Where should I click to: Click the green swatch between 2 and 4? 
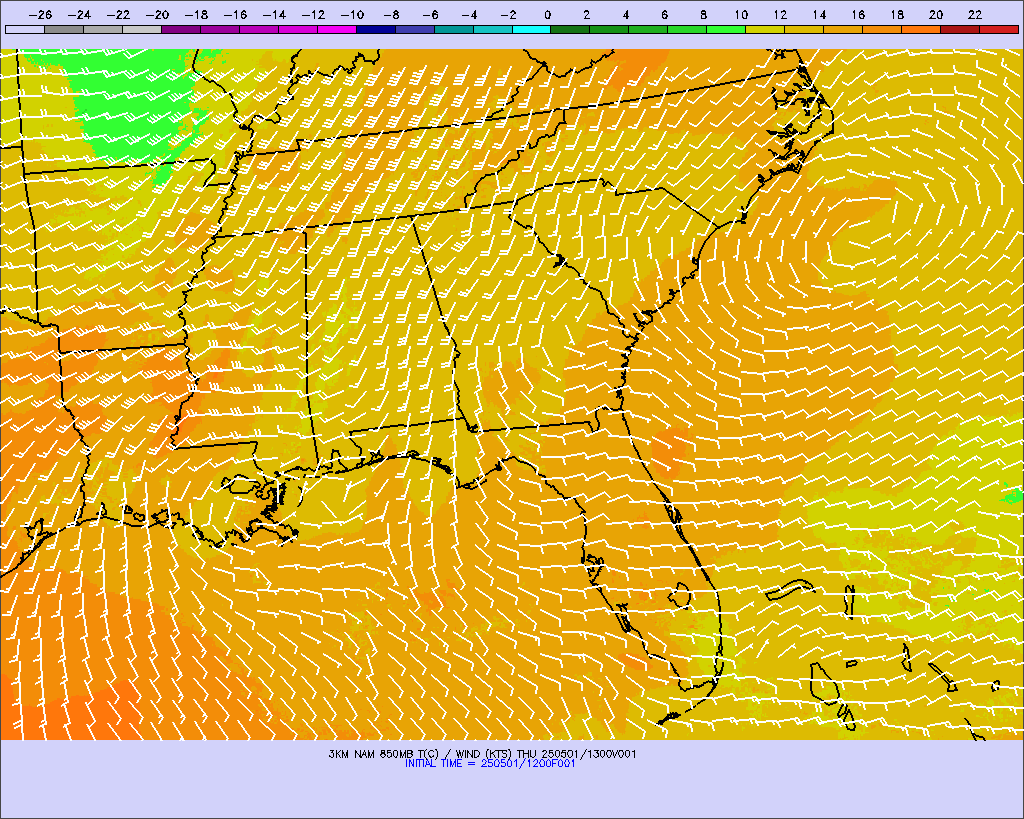(609, 29)
